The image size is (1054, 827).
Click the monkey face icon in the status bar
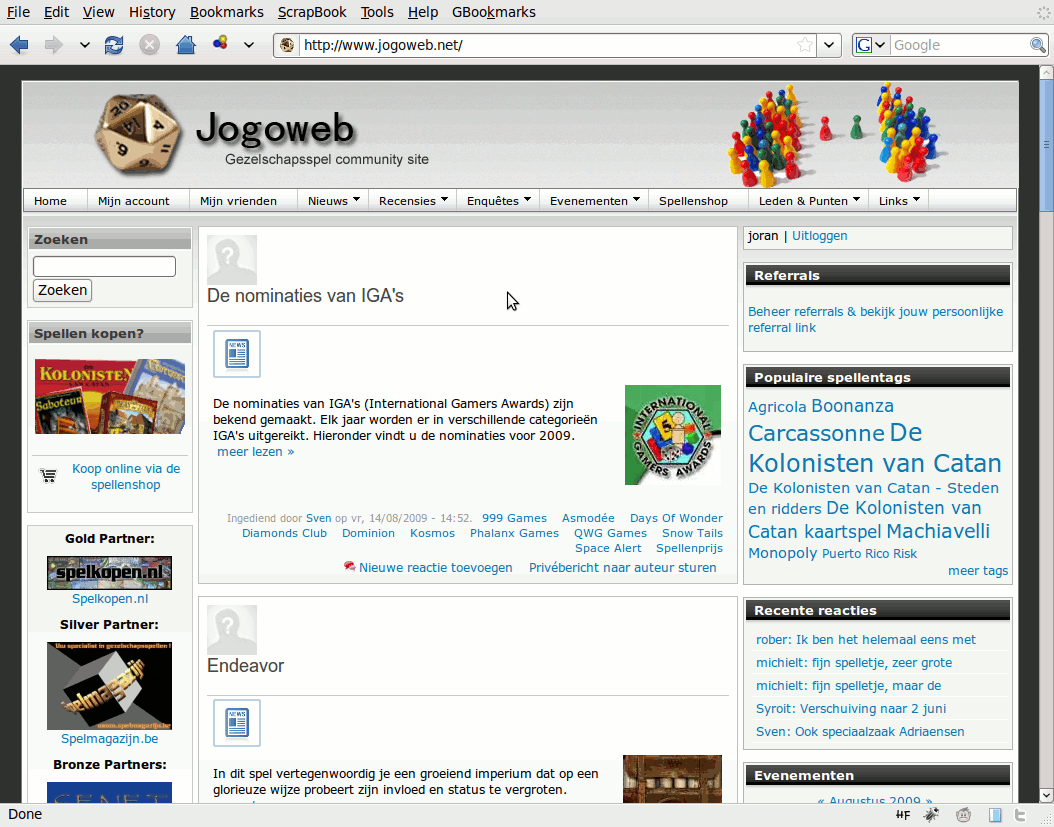(x=964, y=815)
